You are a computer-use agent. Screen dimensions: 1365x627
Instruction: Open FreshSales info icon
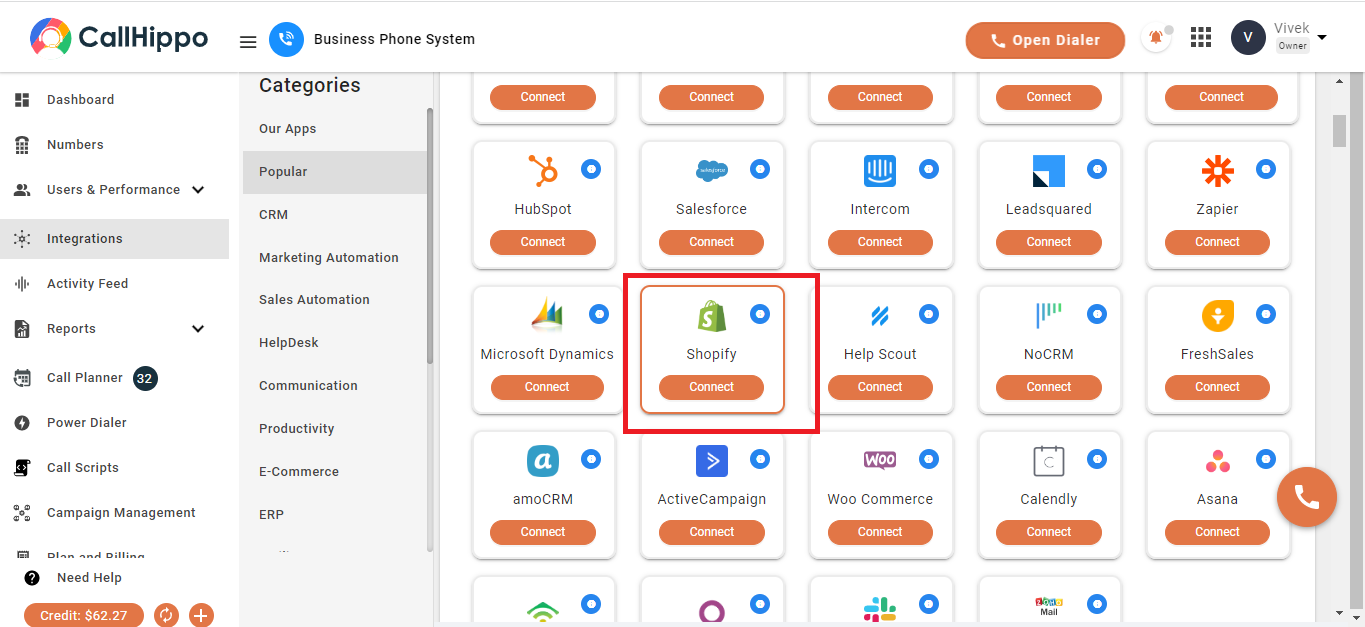tap(1266, 315)
